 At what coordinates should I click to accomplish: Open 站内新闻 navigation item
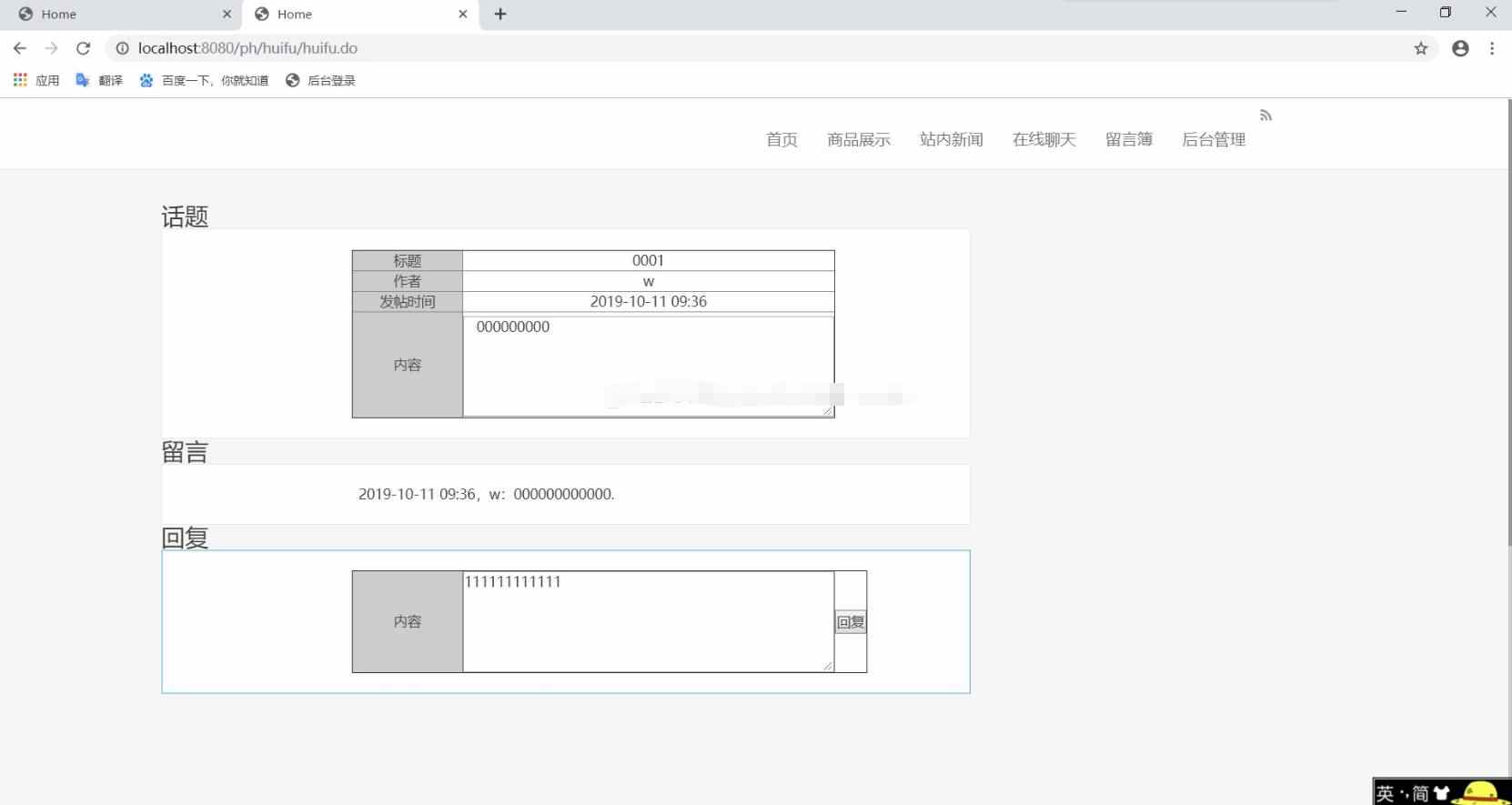952,139
